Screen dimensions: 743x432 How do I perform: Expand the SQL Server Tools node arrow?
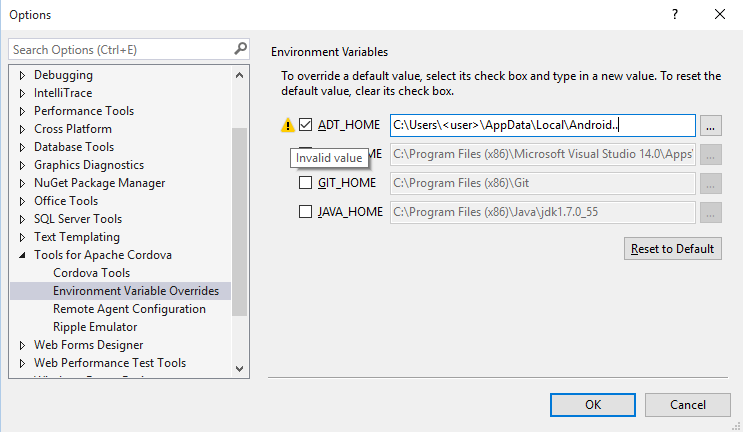[x=22, y=219]
